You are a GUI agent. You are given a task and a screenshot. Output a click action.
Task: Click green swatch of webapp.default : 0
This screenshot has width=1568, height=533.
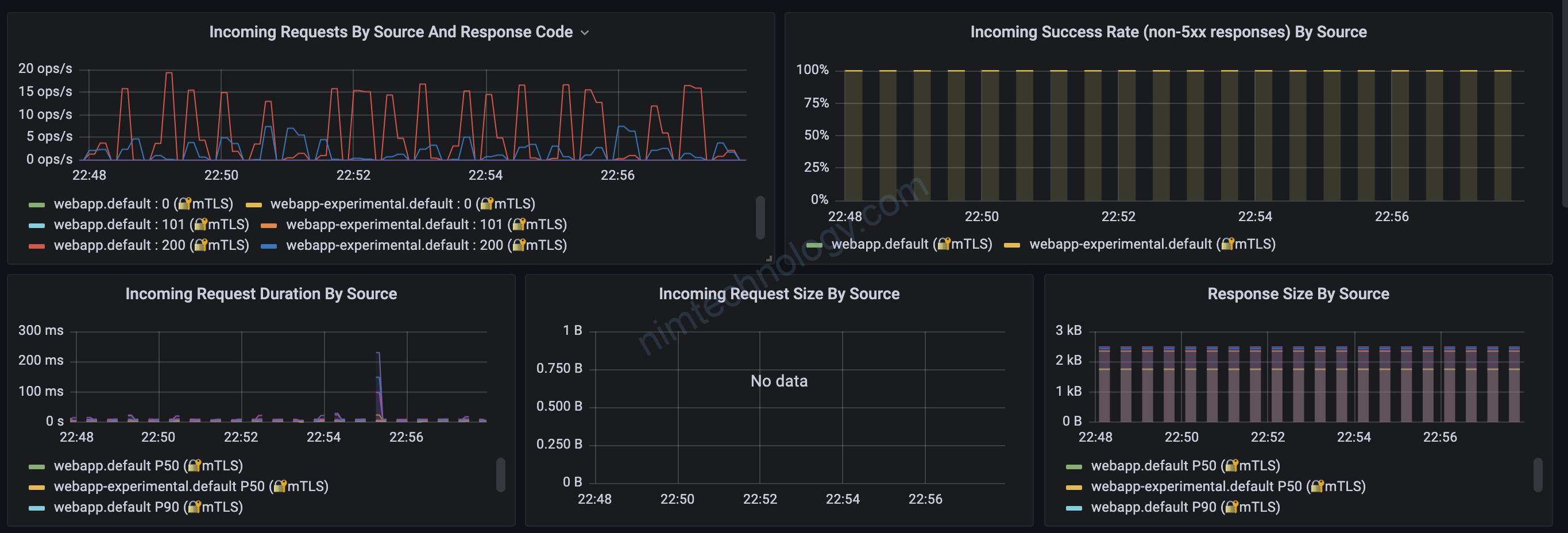tap(37, 204)
